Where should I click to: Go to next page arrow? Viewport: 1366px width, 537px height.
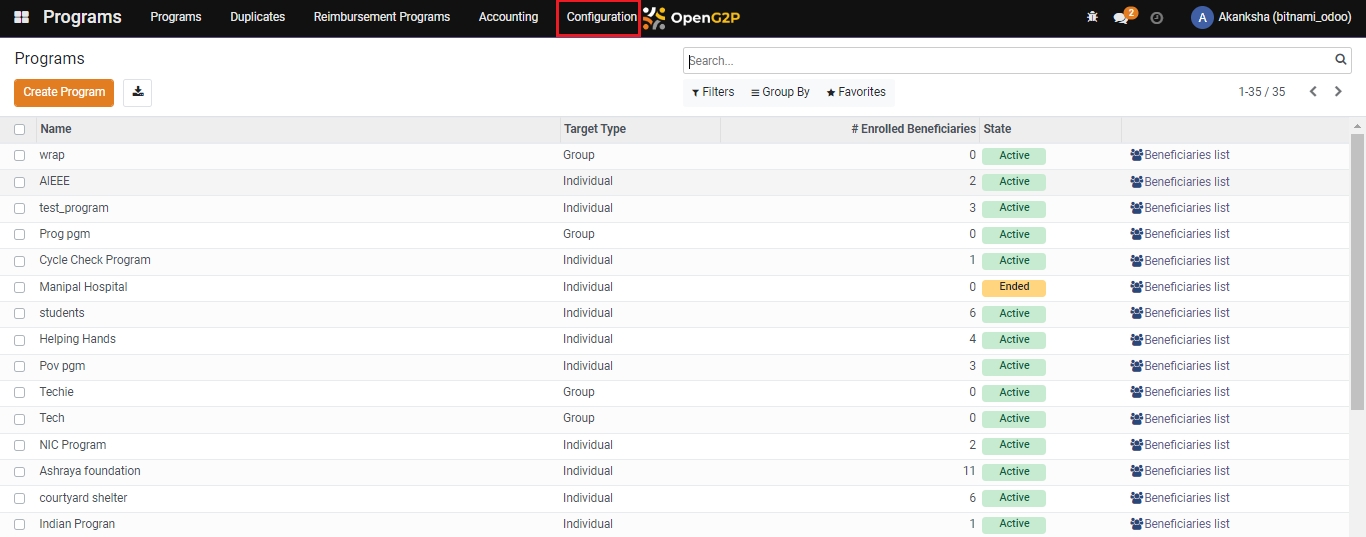coord(1338,92)
